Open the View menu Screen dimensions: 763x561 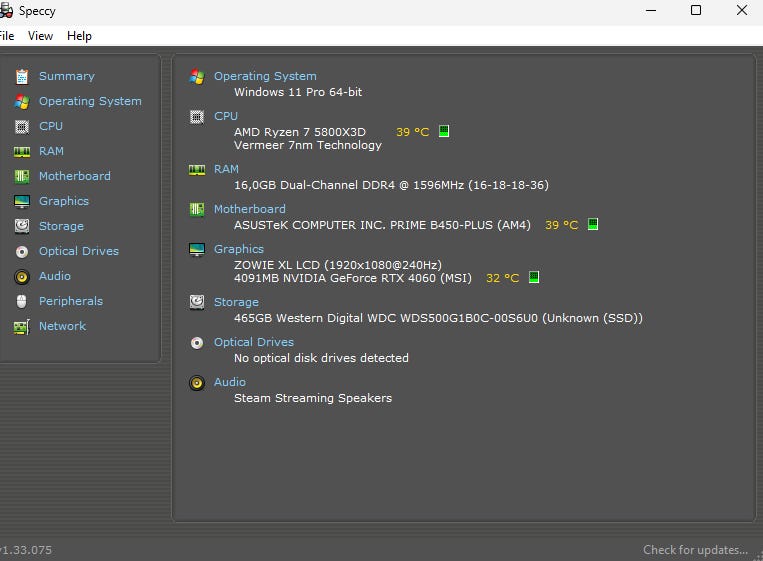[x=40, y=36]
